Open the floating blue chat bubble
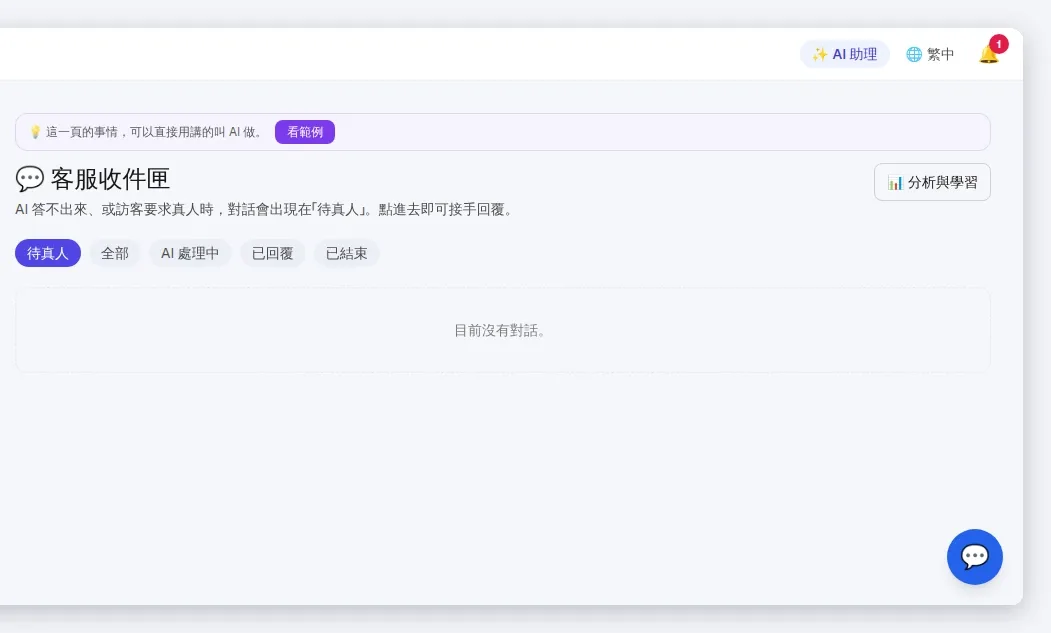 [x=975, y=557]
